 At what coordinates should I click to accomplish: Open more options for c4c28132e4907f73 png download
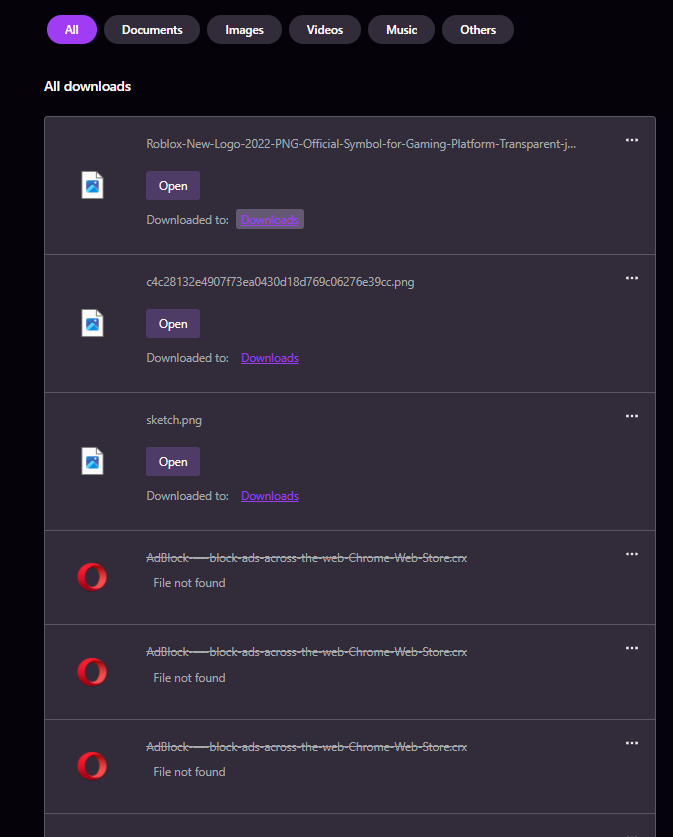pyautogui.click(x=632, y=278)
